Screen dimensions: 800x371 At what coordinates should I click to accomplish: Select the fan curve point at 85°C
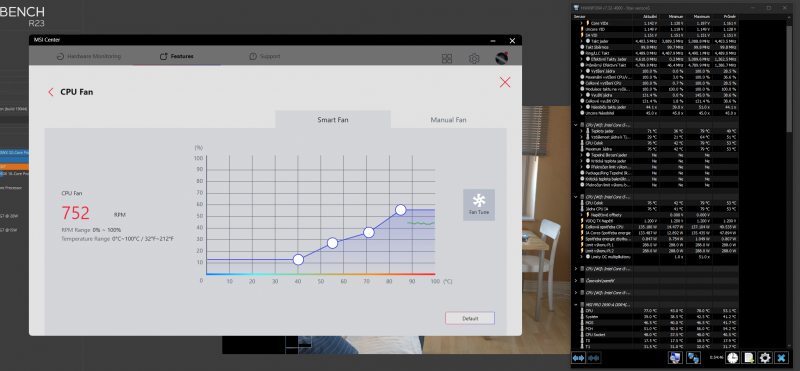click(x=401, y=210)
